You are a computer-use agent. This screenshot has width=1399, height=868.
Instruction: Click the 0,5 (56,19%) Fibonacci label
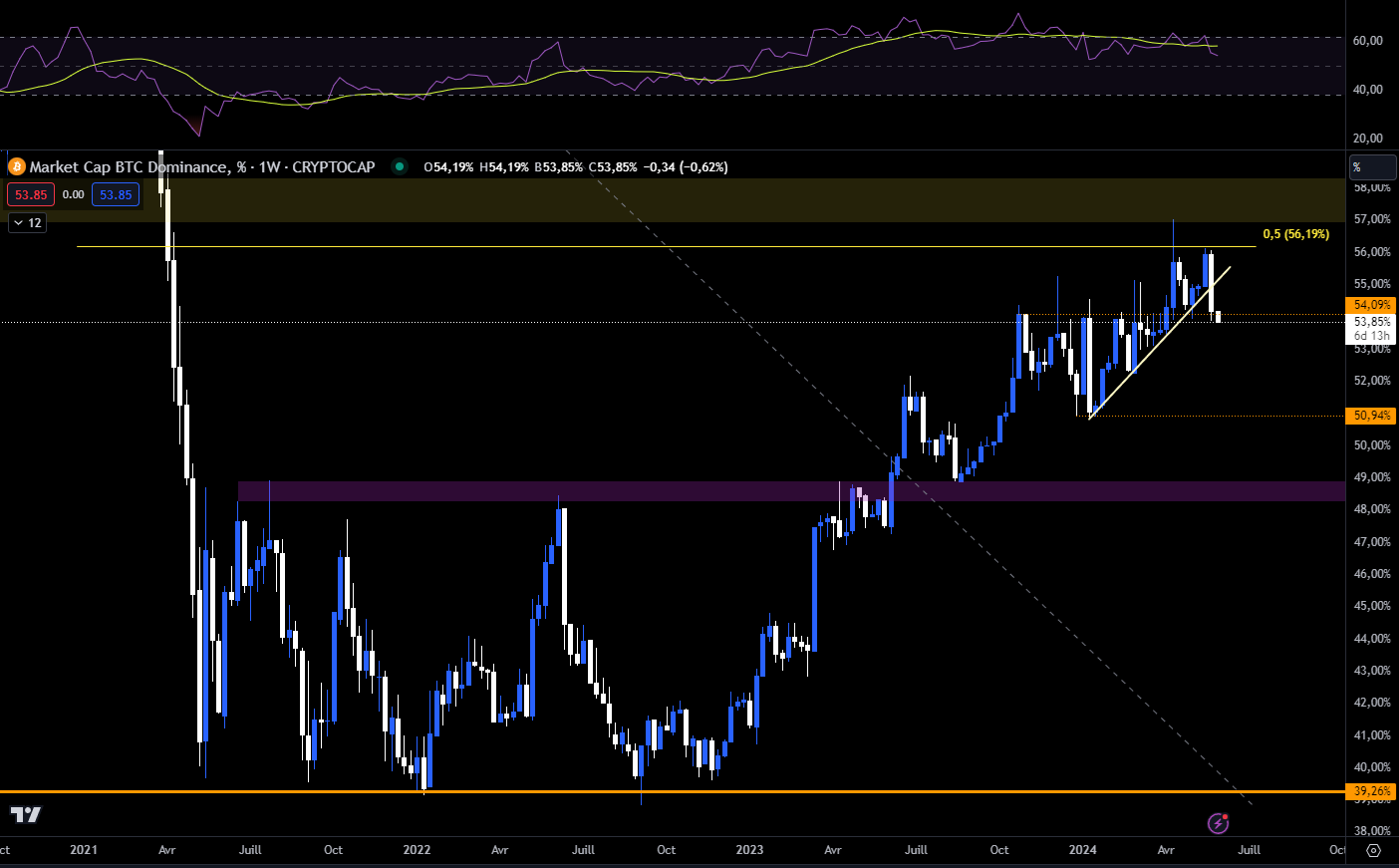coord(1295,234)
